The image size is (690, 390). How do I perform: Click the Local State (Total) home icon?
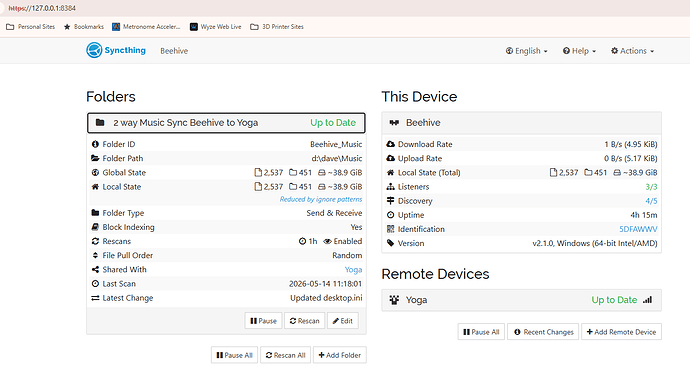pos(390,173)
